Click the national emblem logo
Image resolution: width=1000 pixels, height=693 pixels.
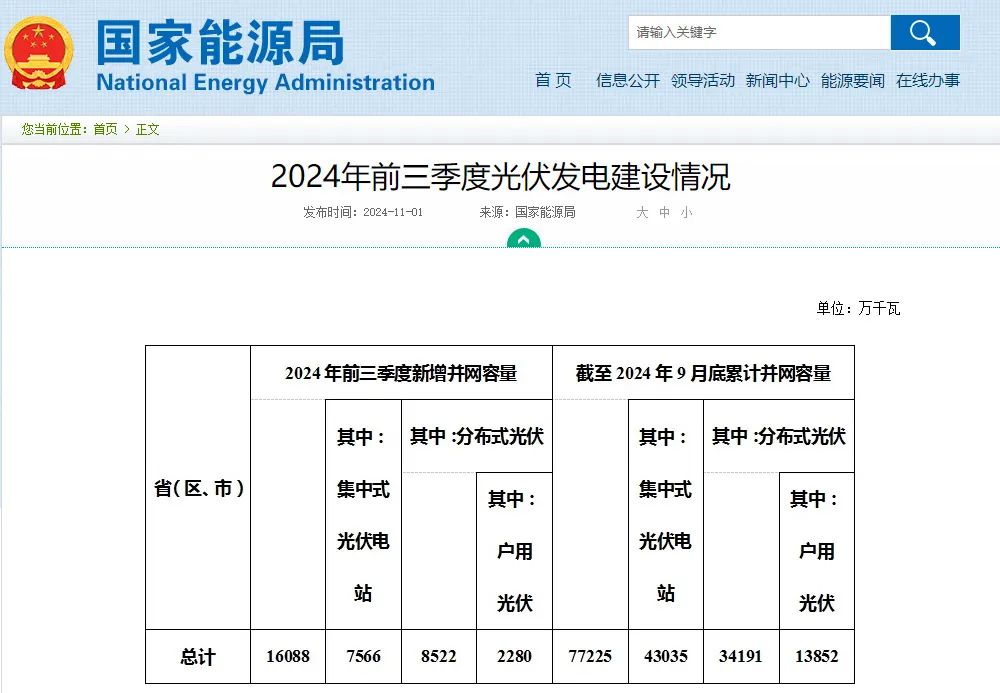[40, 52]
